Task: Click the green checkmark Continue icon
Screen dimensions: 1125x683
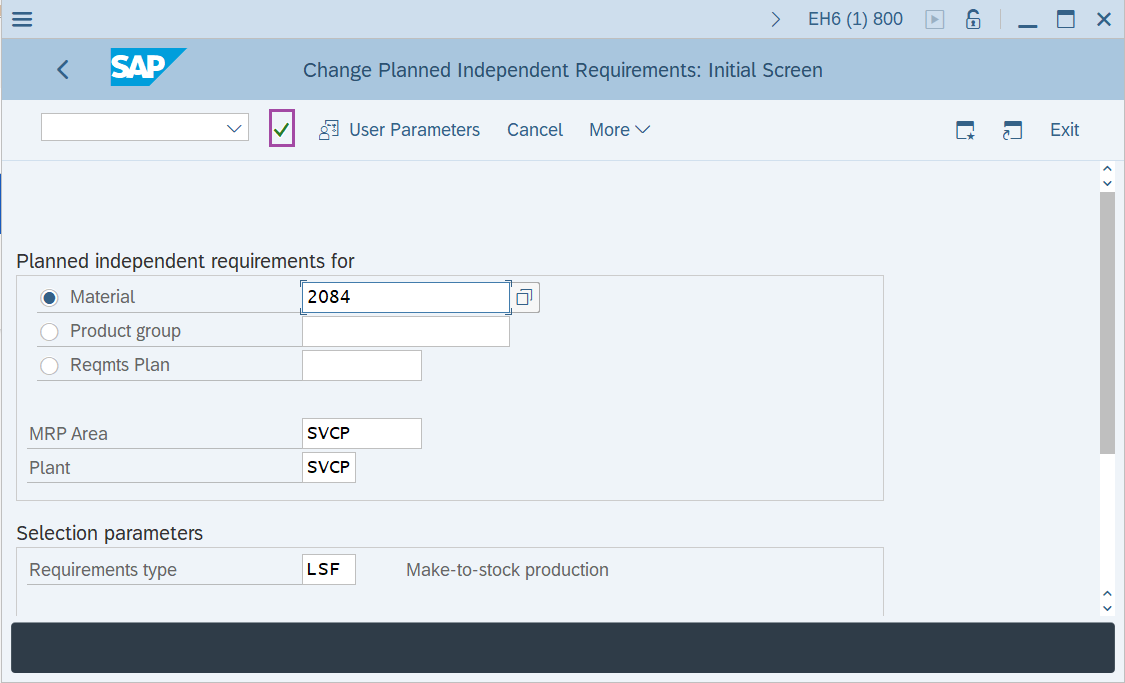Action: click(282, 129)
